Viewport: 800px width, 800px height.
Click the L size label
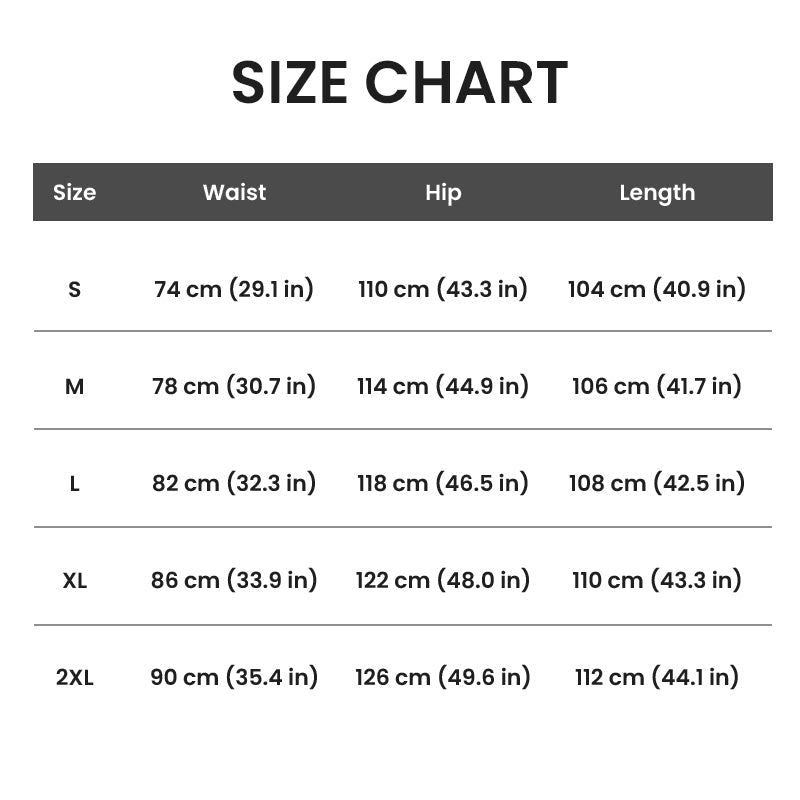click(74, 483)
